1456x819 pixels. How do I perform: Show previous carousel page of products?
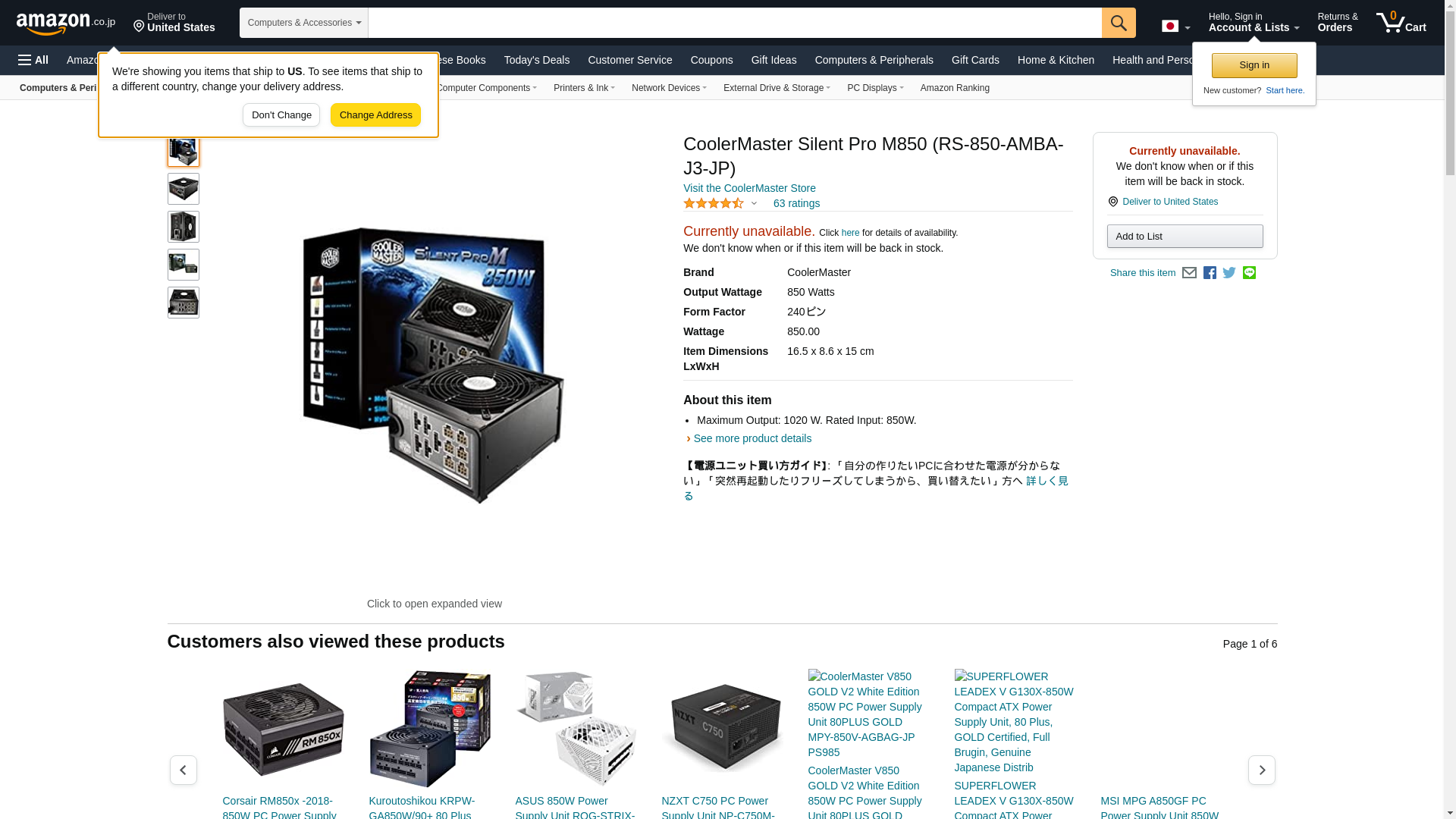(x=184, y=770)
